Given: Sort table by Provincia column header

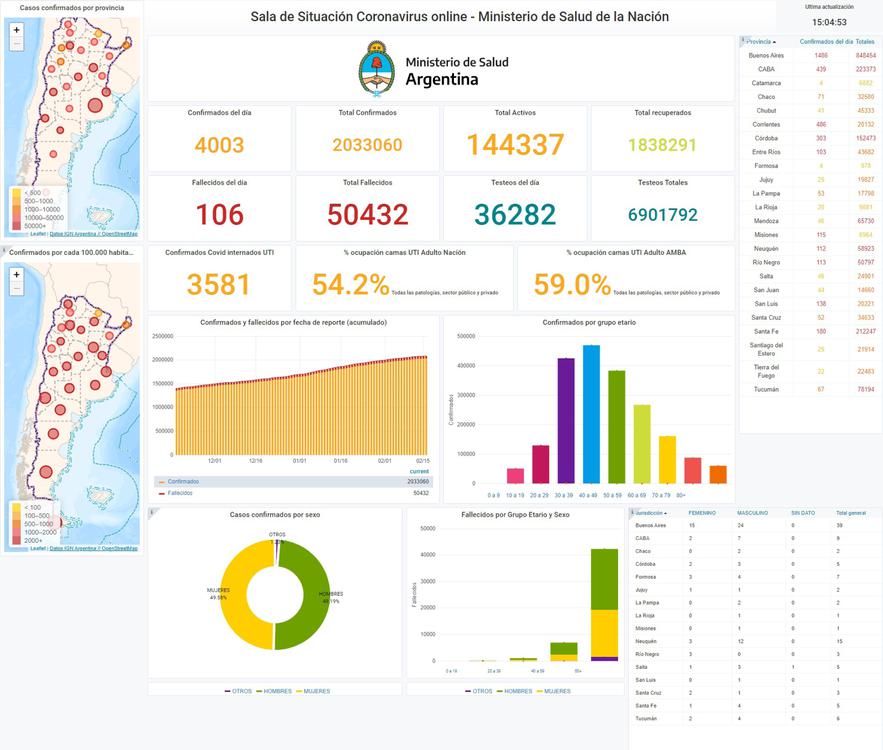Looking at the screenshot, I should click(x=760, y=42).
